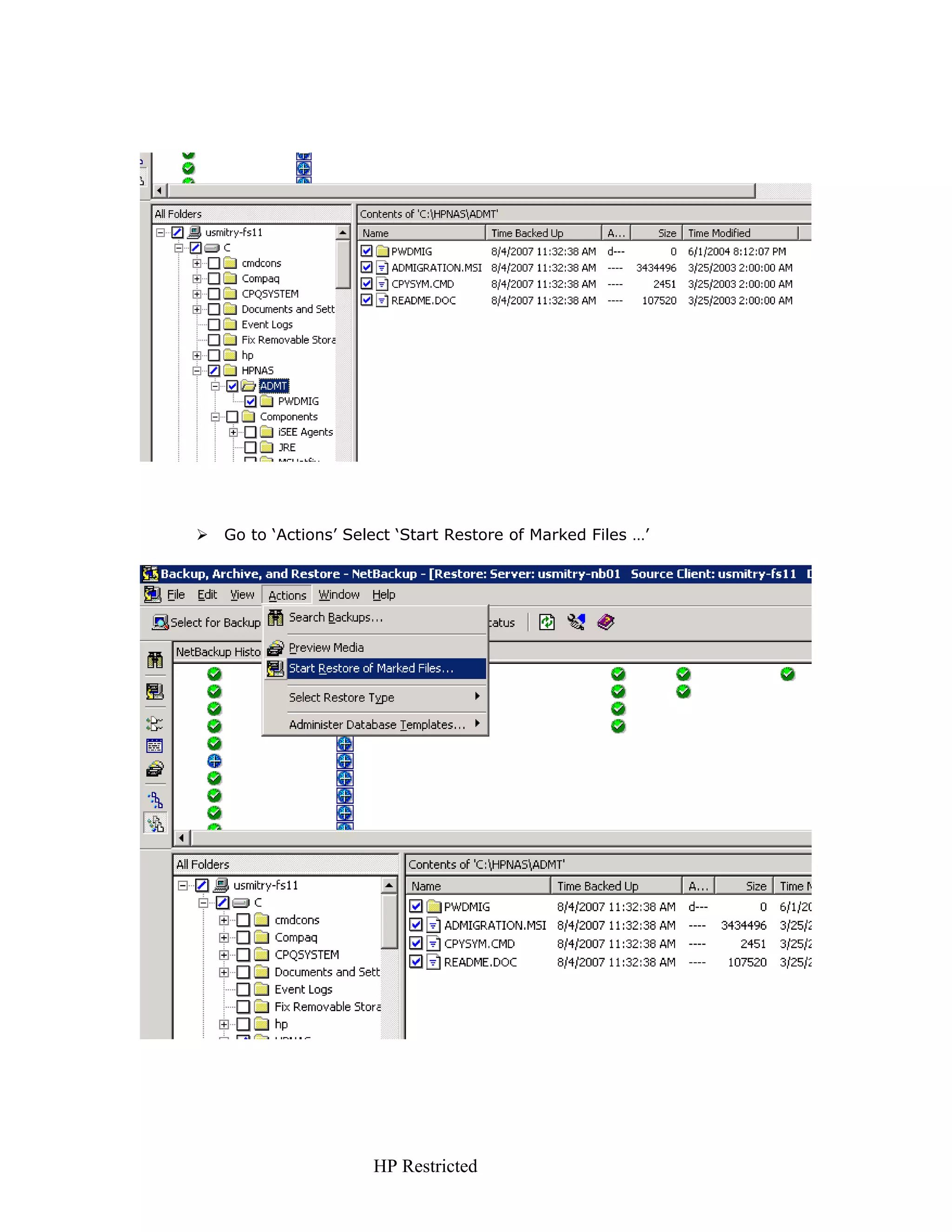Collapse the Components folder node
The image size is (952, 1232).
pyautogui.click(x=215, y=417)
